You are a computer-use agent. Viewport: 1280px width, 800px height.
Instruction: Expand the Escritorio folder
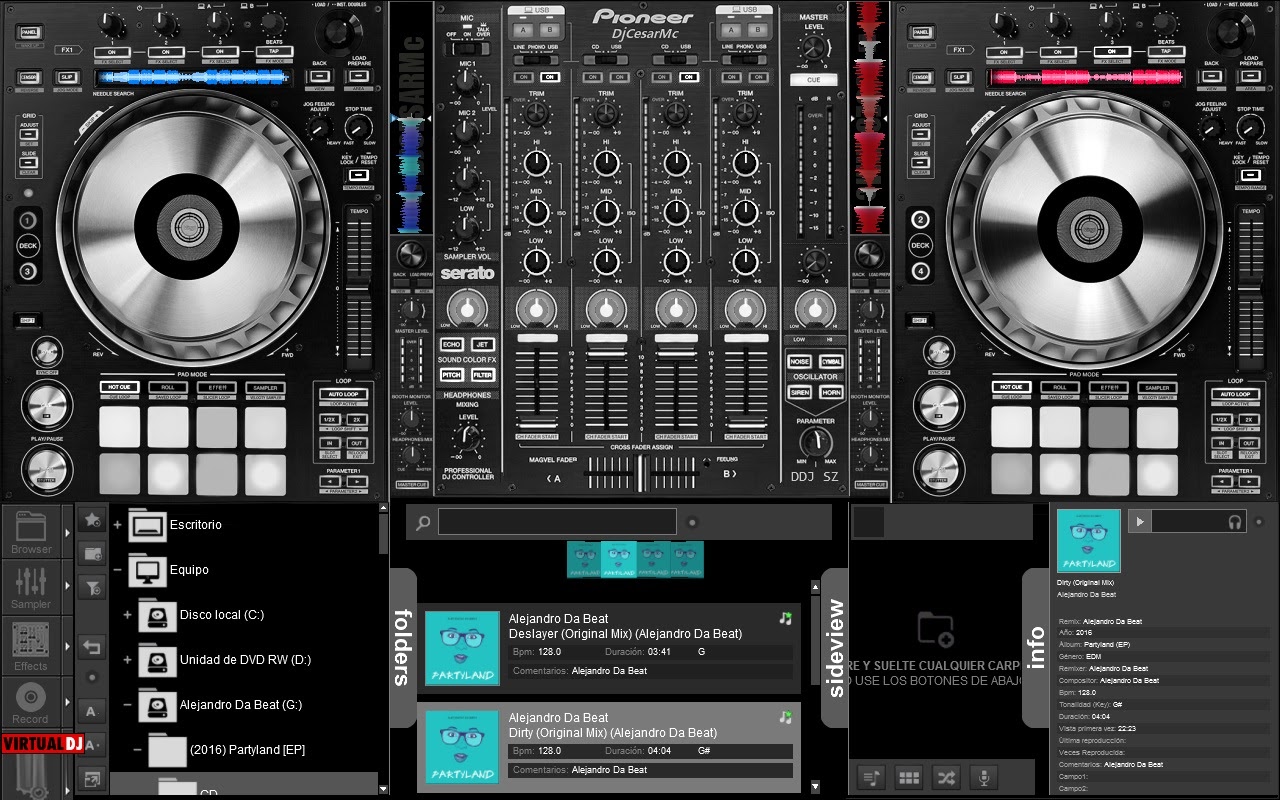coord(118,524)
